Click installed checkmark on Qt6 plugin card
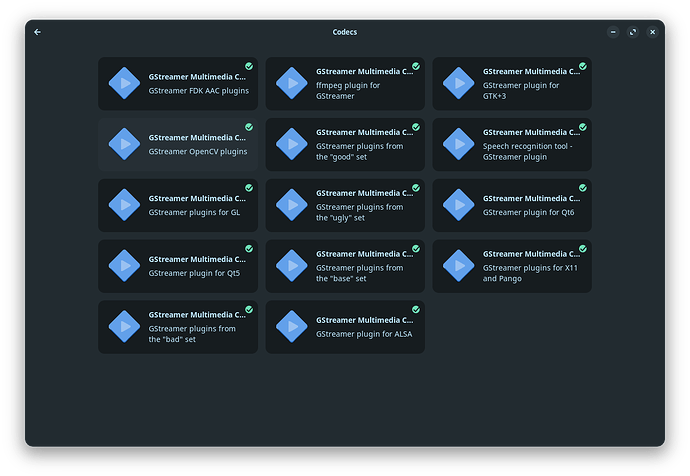The height and width of the screenshot is (476, 690). pyautogui.click(x=583, y=188)
